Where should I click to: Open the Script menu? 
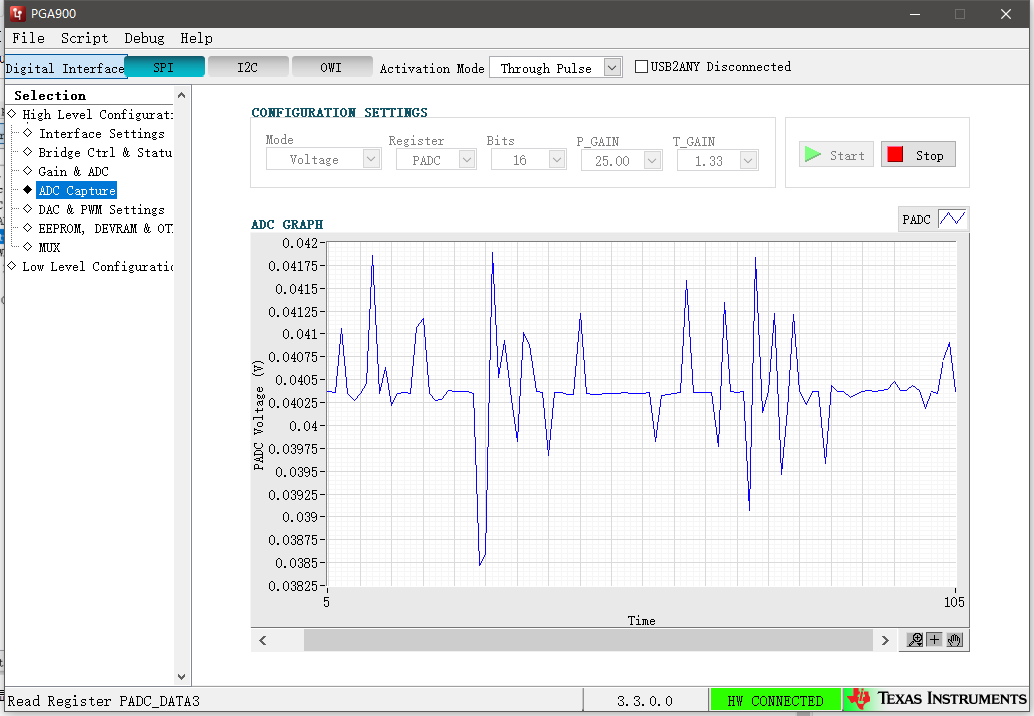(84, 38)
